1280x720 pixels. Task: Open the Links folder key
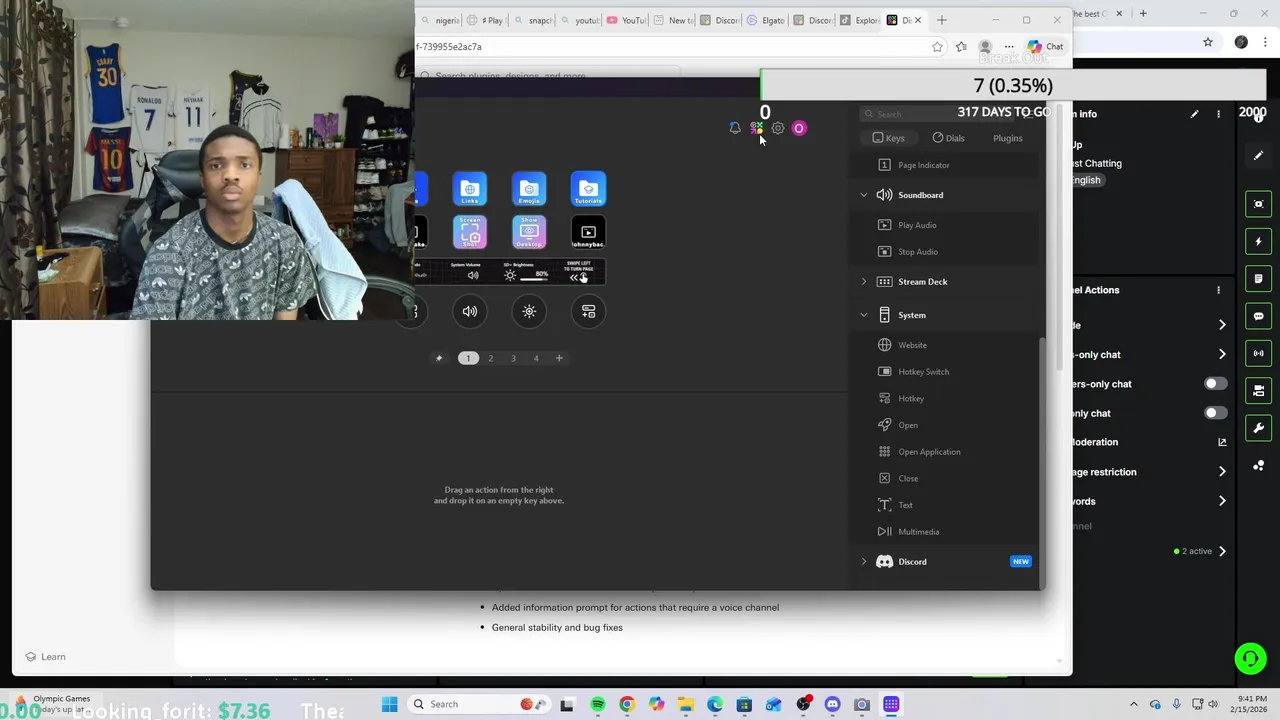click(470, 189)
